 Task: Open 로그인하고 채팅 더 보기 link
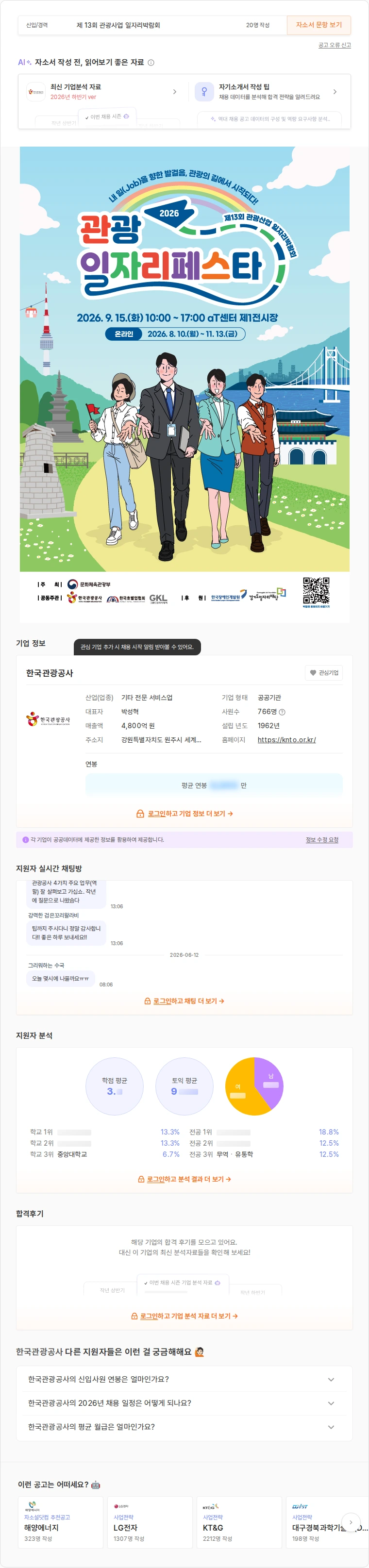189,1001
